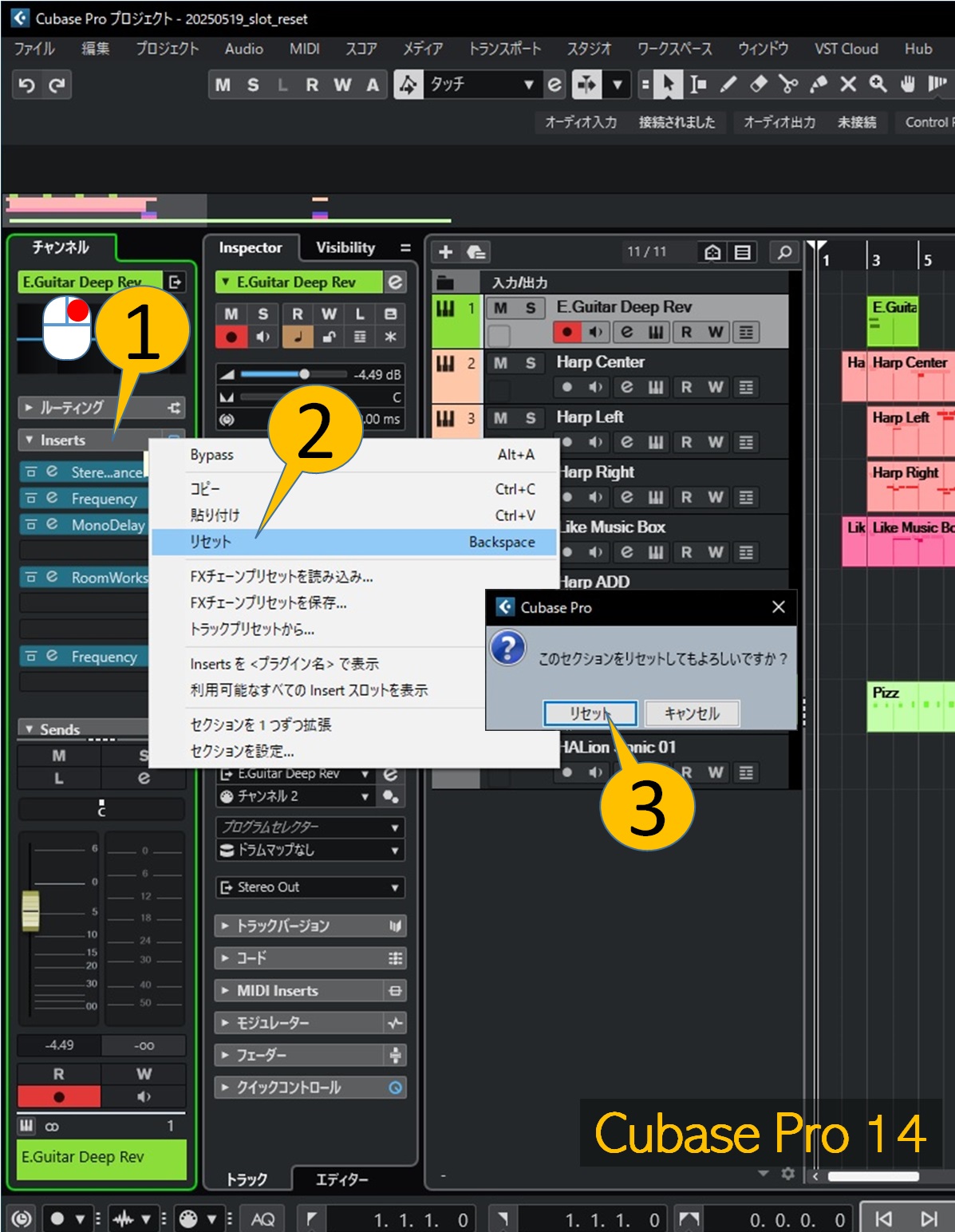Click the horizontal zoom slider at bottom right
Screen dimensions: 955x1232
873,1175
